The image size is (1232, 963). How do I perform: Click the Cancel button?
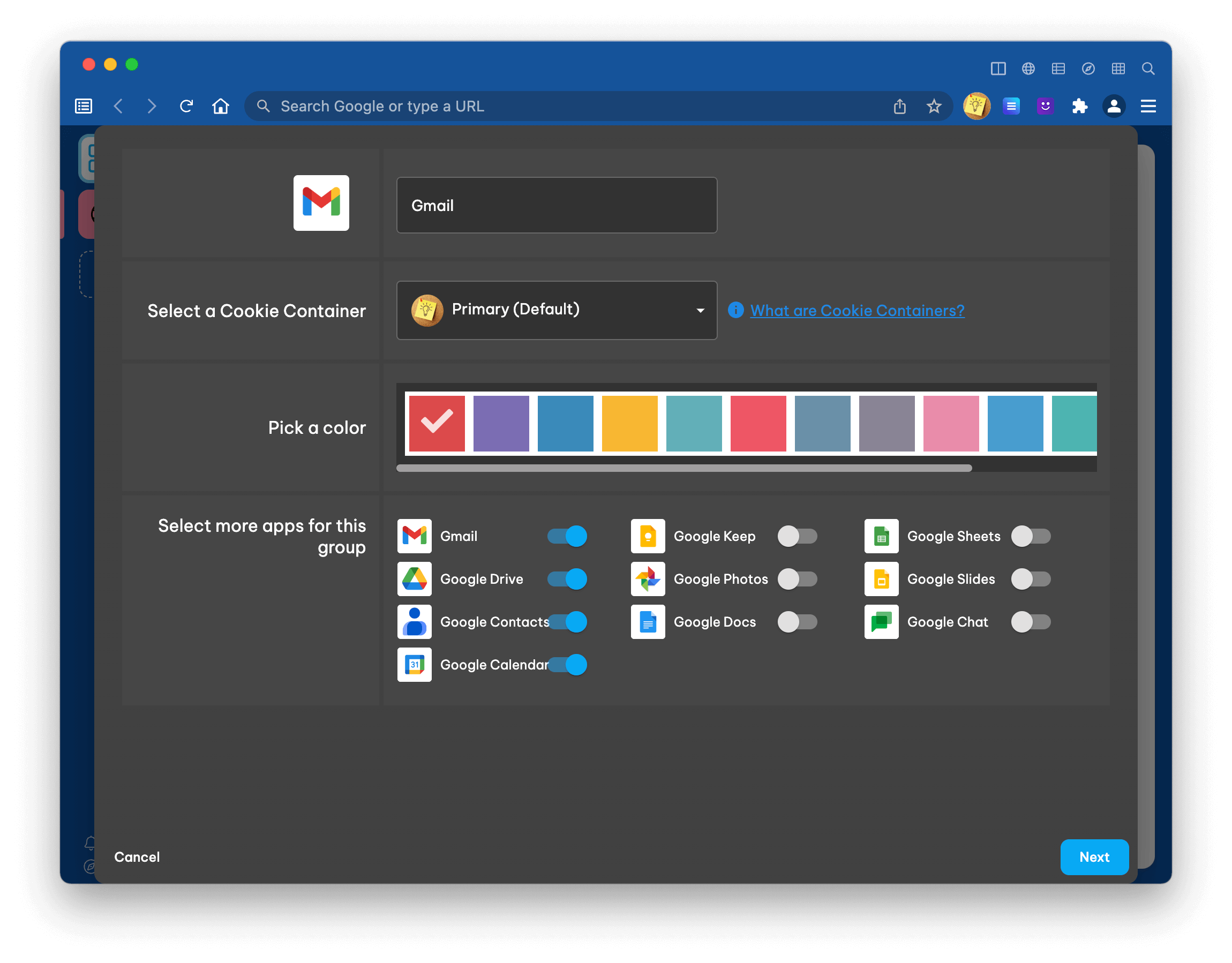[x=137, y=856]
